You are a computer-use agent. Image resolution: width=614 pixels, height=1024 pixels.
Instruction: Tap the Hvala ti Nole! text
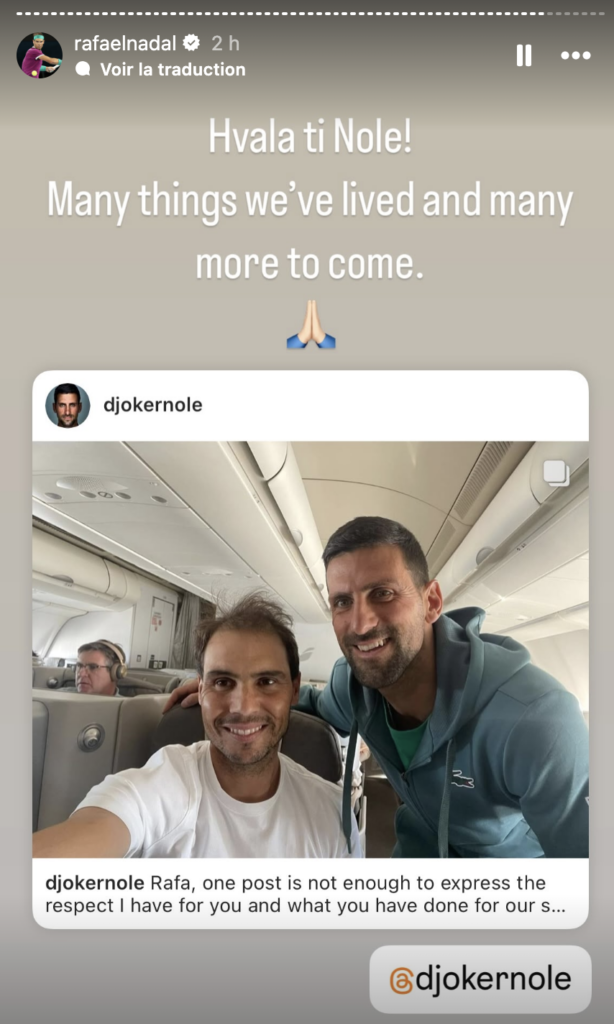(310, 138)
